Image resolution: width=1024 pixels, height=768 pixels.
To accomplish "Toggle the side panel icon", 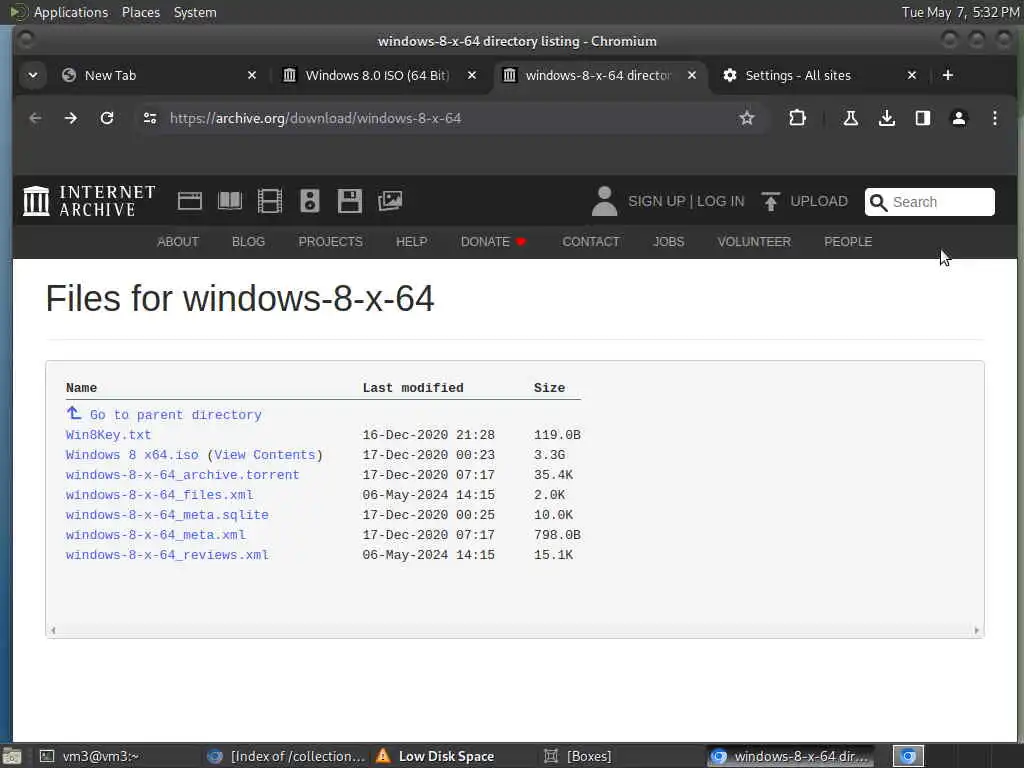I will pos(923,118).
